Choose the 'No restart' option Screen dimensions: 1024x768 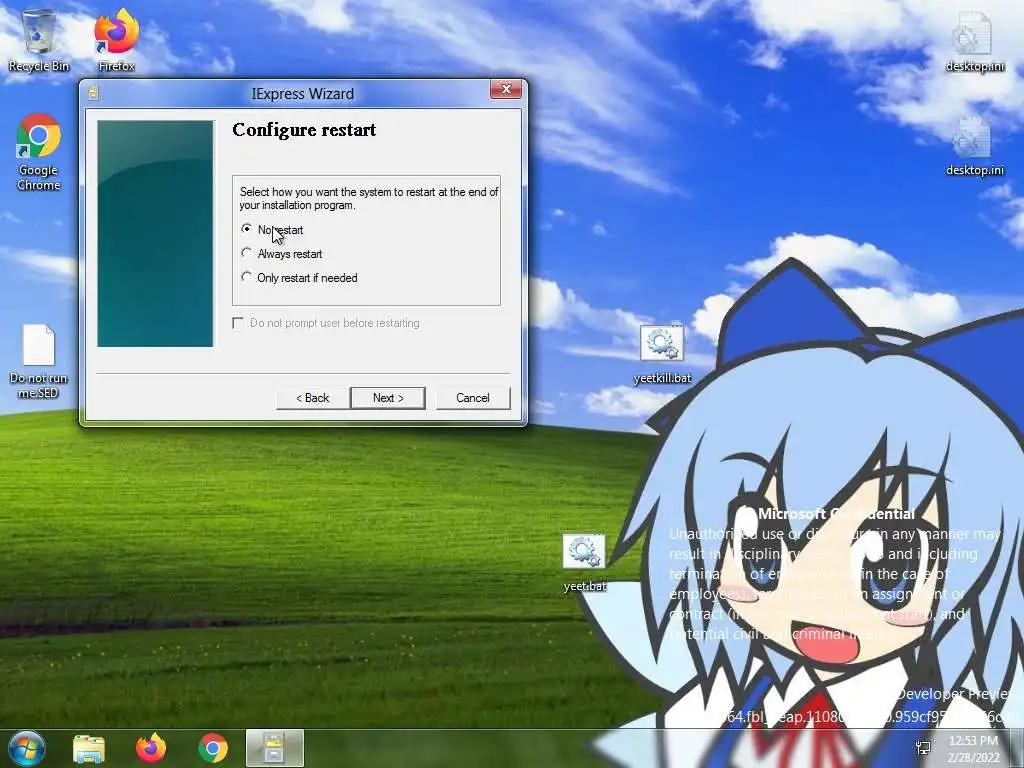[272, 229]
